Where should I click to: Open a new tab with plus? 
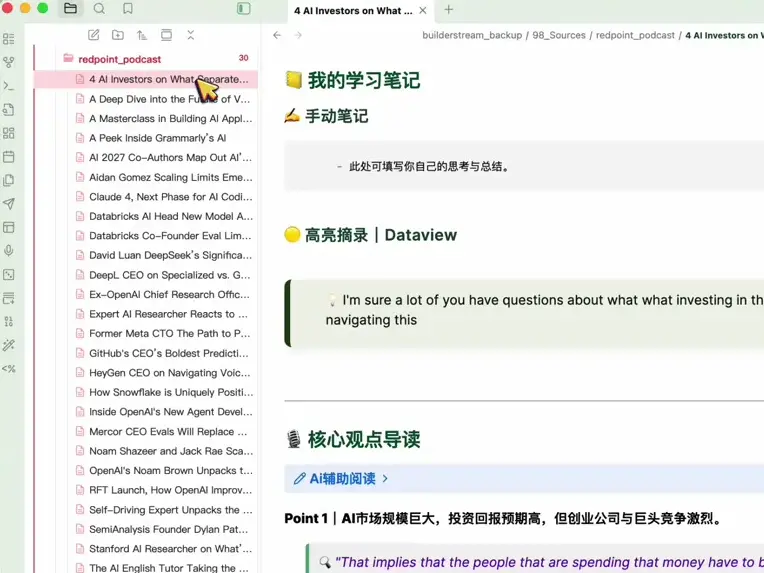click(x=448, y=10)
